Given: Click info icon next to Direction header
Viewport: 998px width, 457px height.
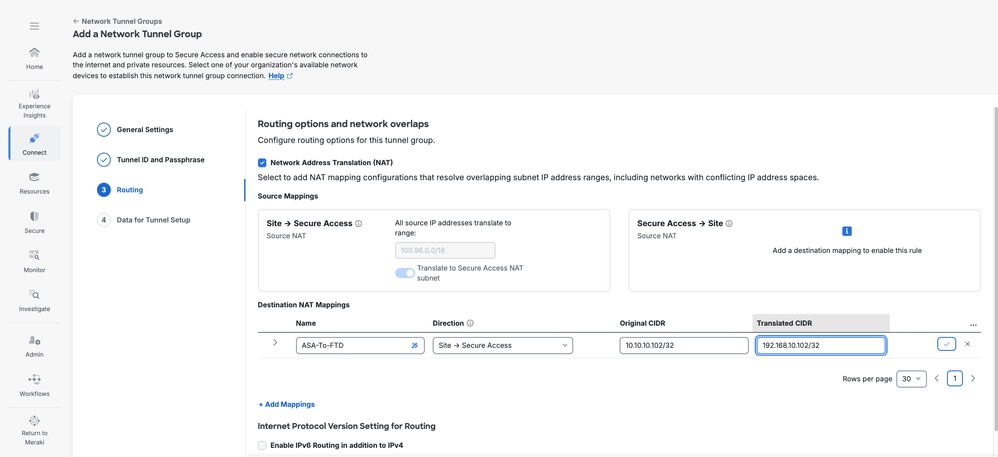Looking at the screenshot, I should point(470,323).
